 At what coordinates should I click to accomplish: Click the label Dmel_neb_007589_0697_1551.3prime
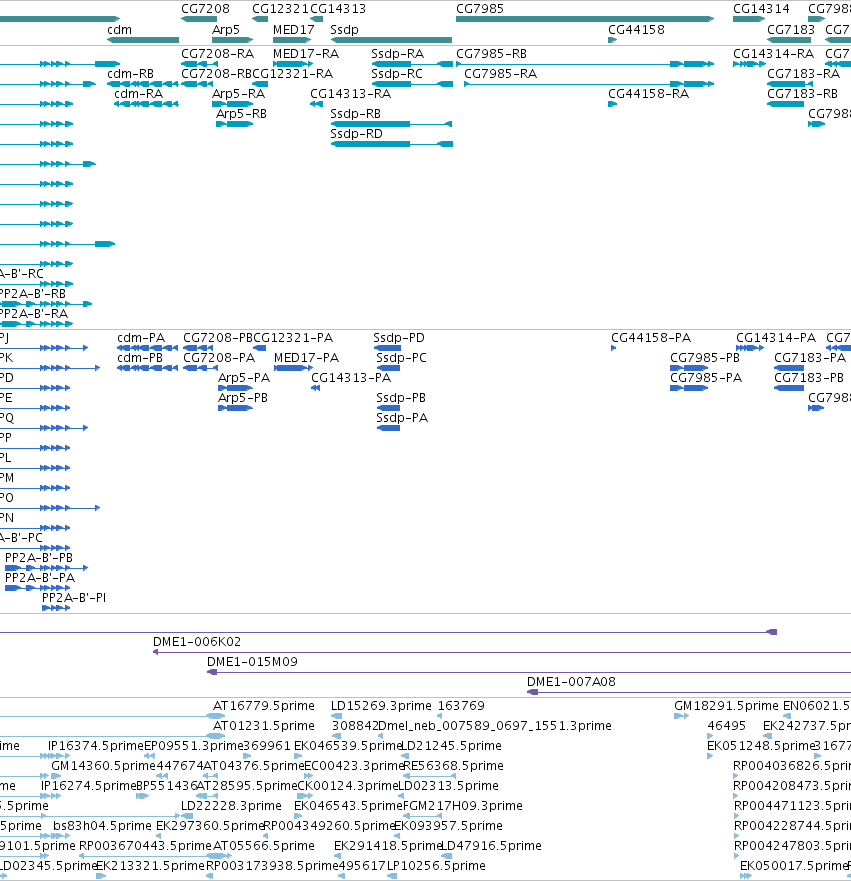point(495,726)
